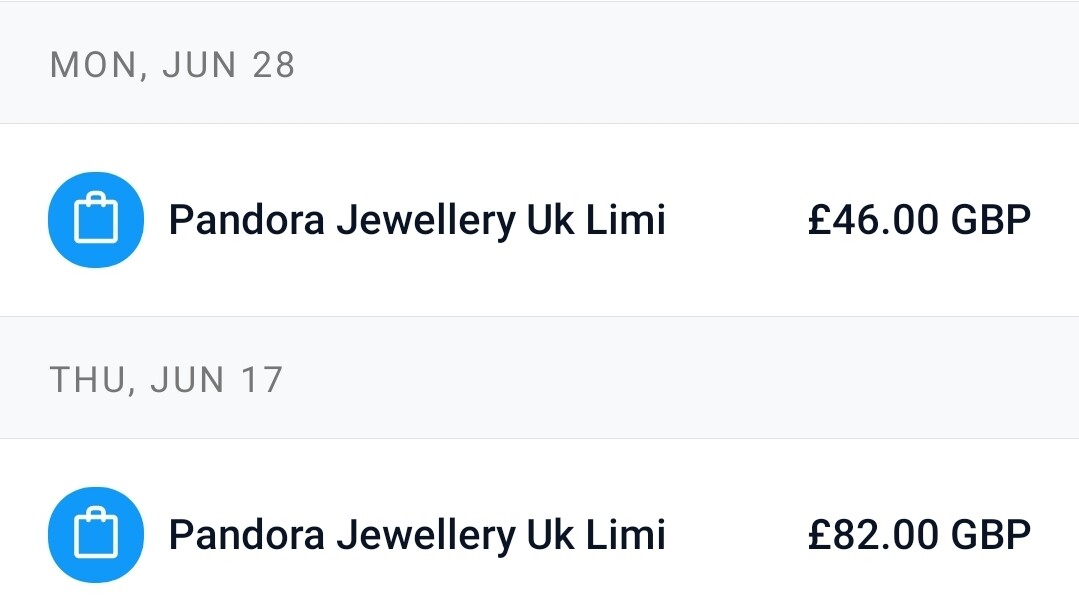
Task: Select the THU, JUN 17 date header
Action: click(x=167, y=380)
